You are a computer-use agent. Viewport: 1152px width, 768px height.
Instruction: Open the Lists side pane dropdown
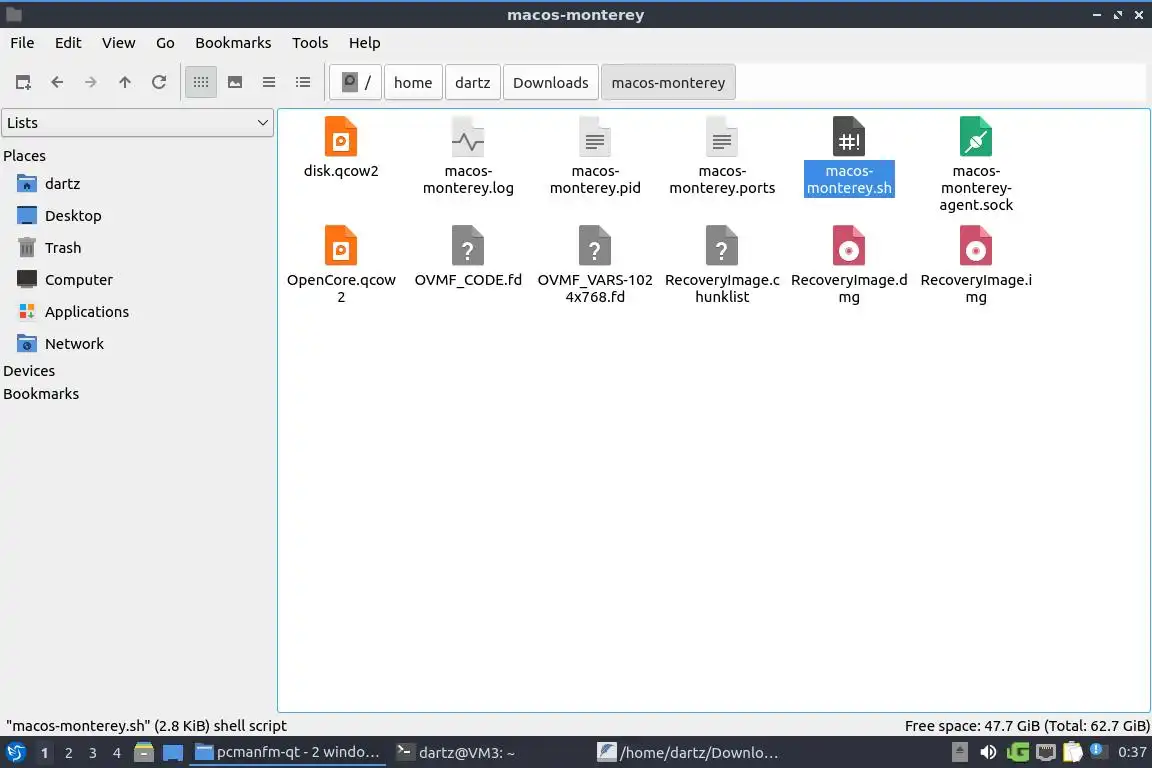click(x=137, y=123)
